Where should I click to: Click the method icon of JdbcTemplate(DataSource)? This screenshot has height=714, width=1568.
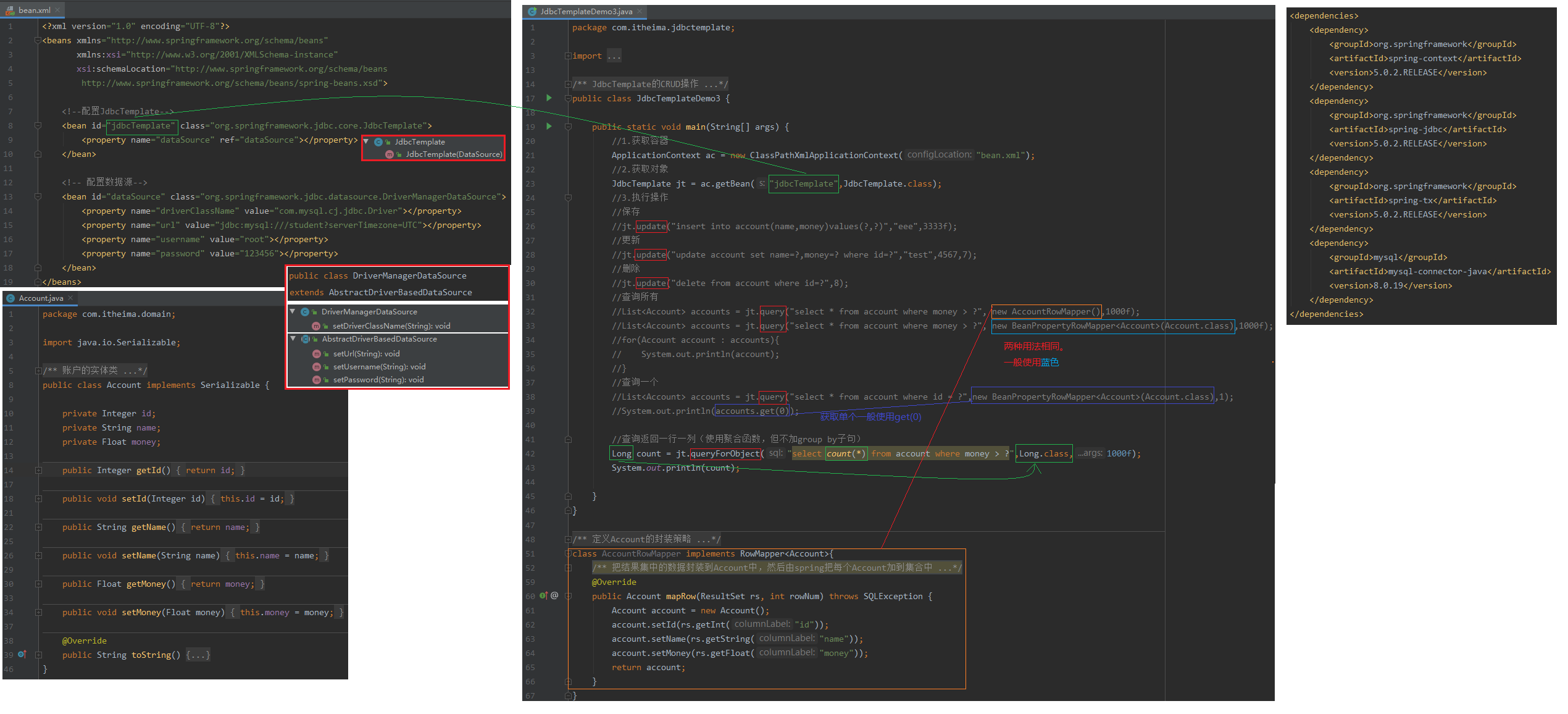tap(389, 154)
